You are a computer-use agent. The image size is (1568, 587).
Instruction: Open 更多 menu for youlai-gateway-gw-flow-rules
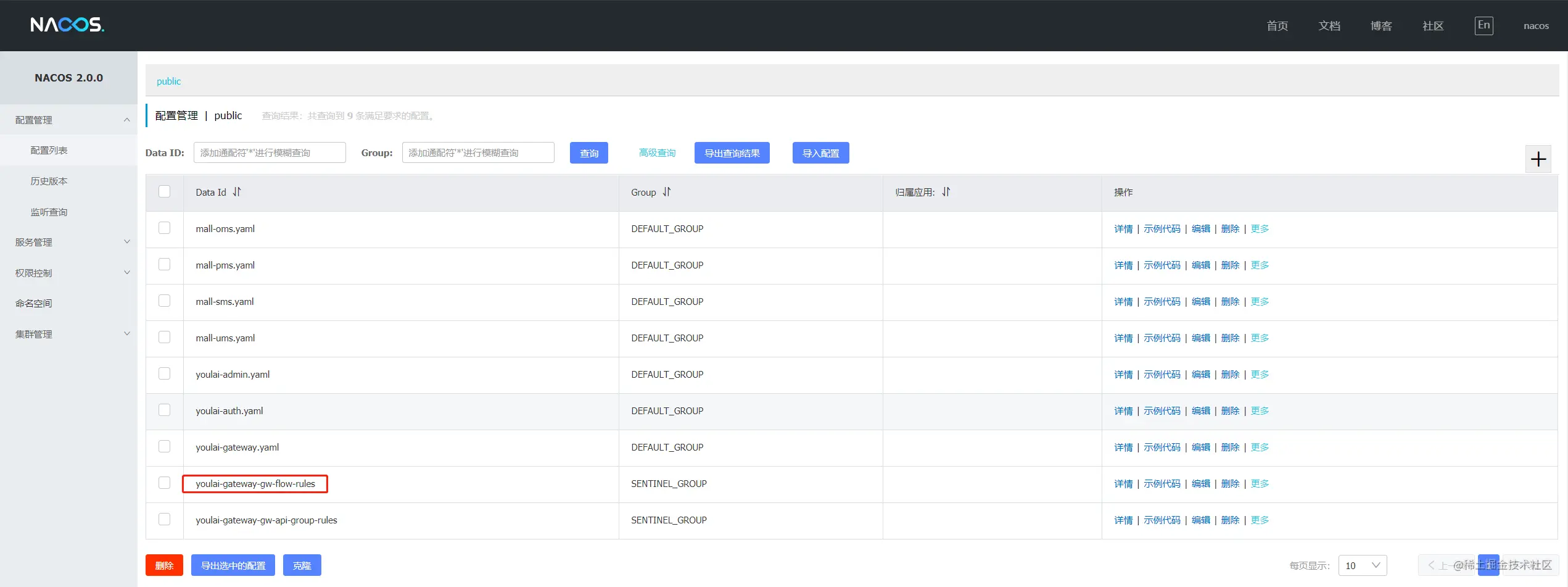(1260, 484)
